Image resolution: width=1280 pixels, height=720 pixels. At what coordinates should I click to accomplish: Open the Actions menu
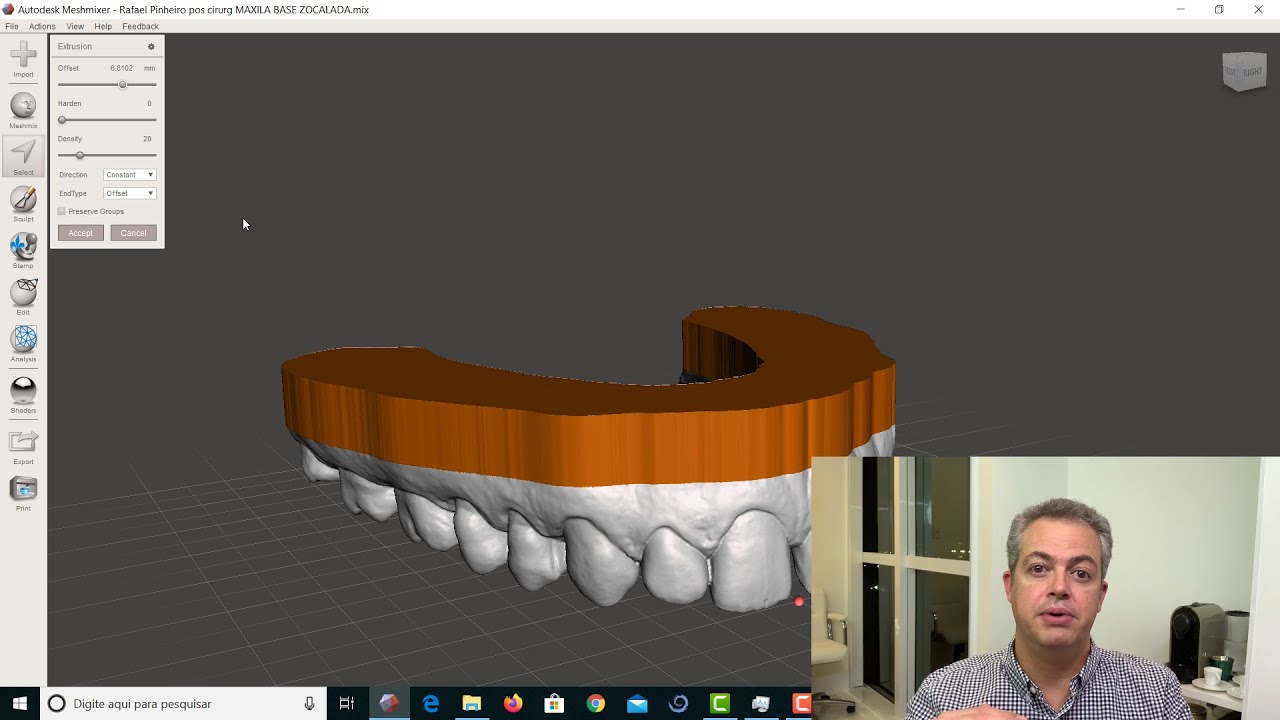point(42,26)
